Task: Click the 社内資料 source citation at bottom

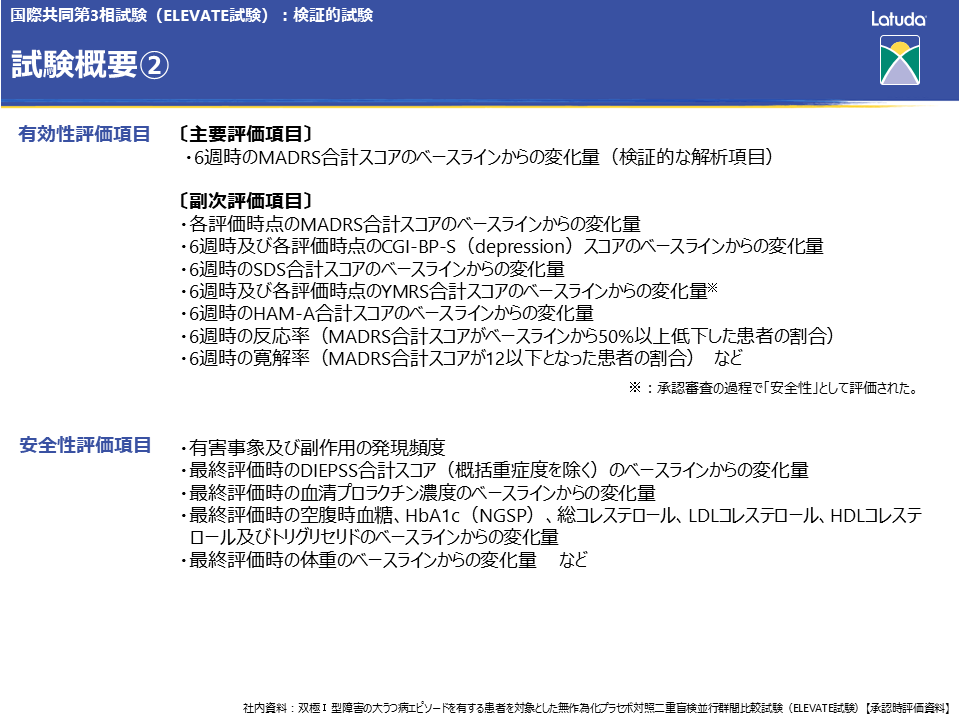Action: pyautogui.click(x=595, y=706)
